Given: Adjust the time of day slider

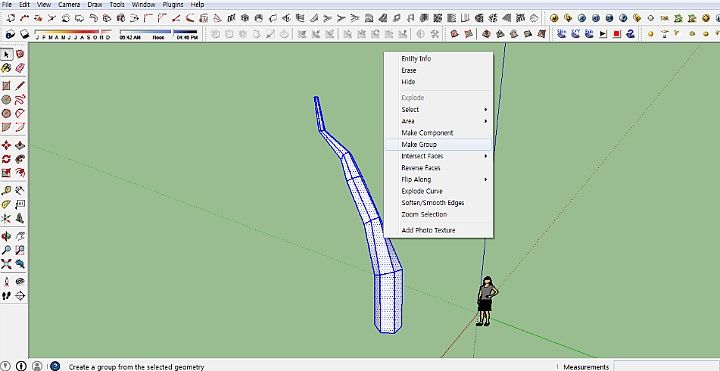Looking at the screenshot, I should coord(158,34).
